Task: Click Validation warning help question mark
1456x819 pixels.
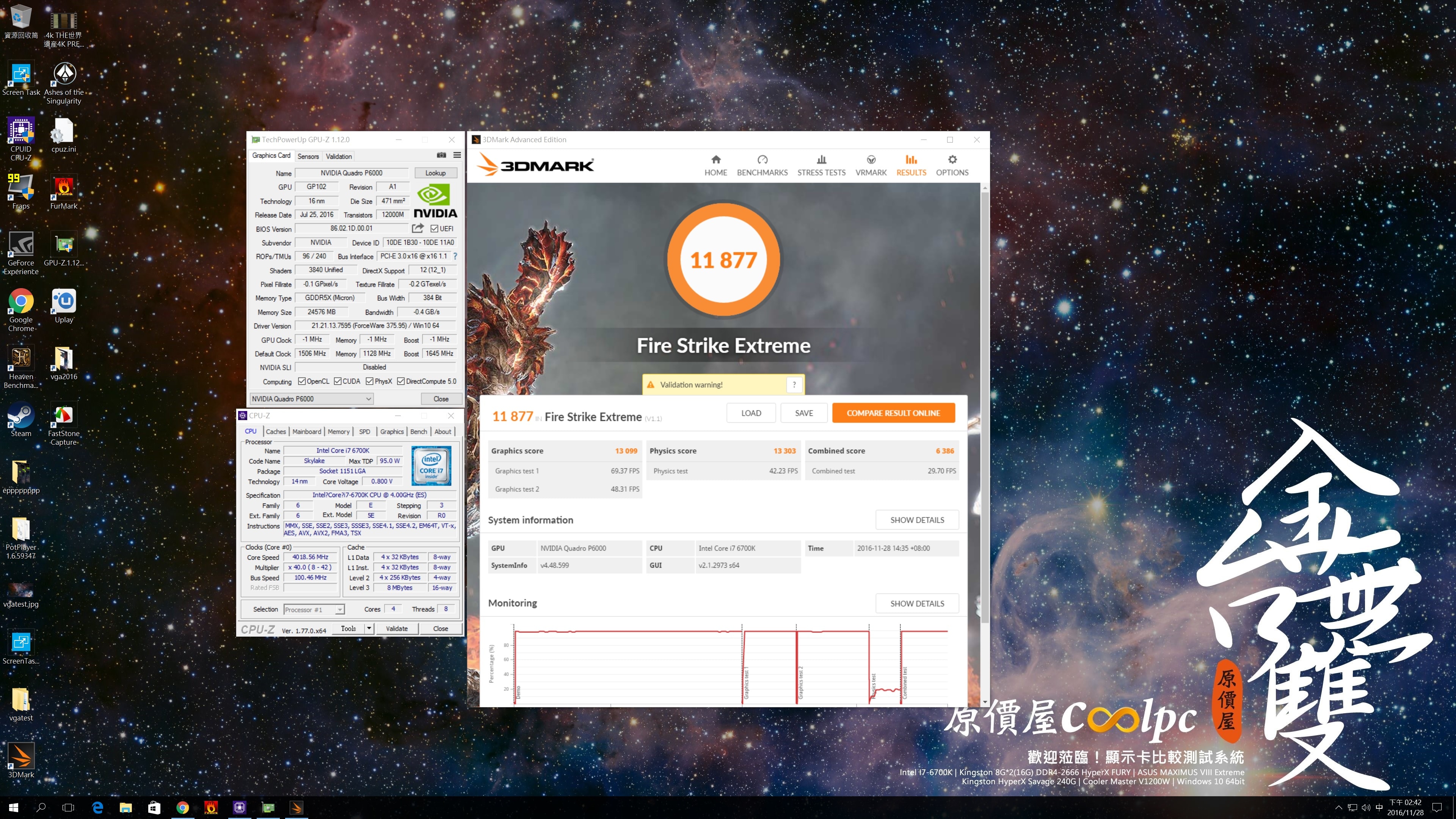Action: (794, 384)
